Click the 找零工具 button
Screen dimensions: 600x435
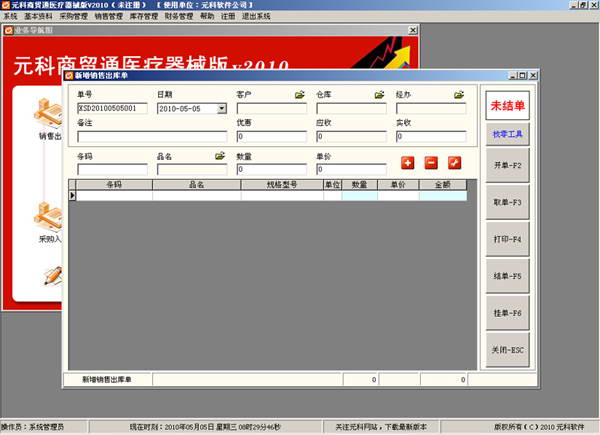(x=507, y=134)
